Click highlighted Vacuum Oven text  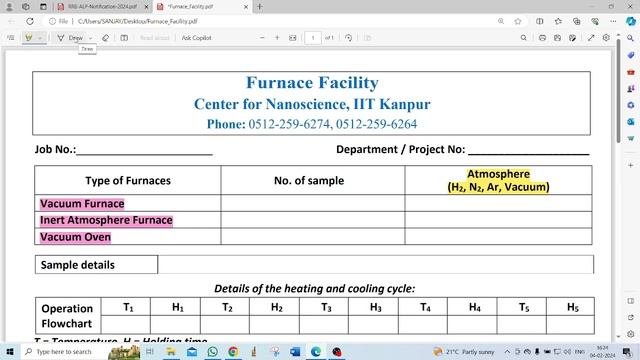coord(75,237)
